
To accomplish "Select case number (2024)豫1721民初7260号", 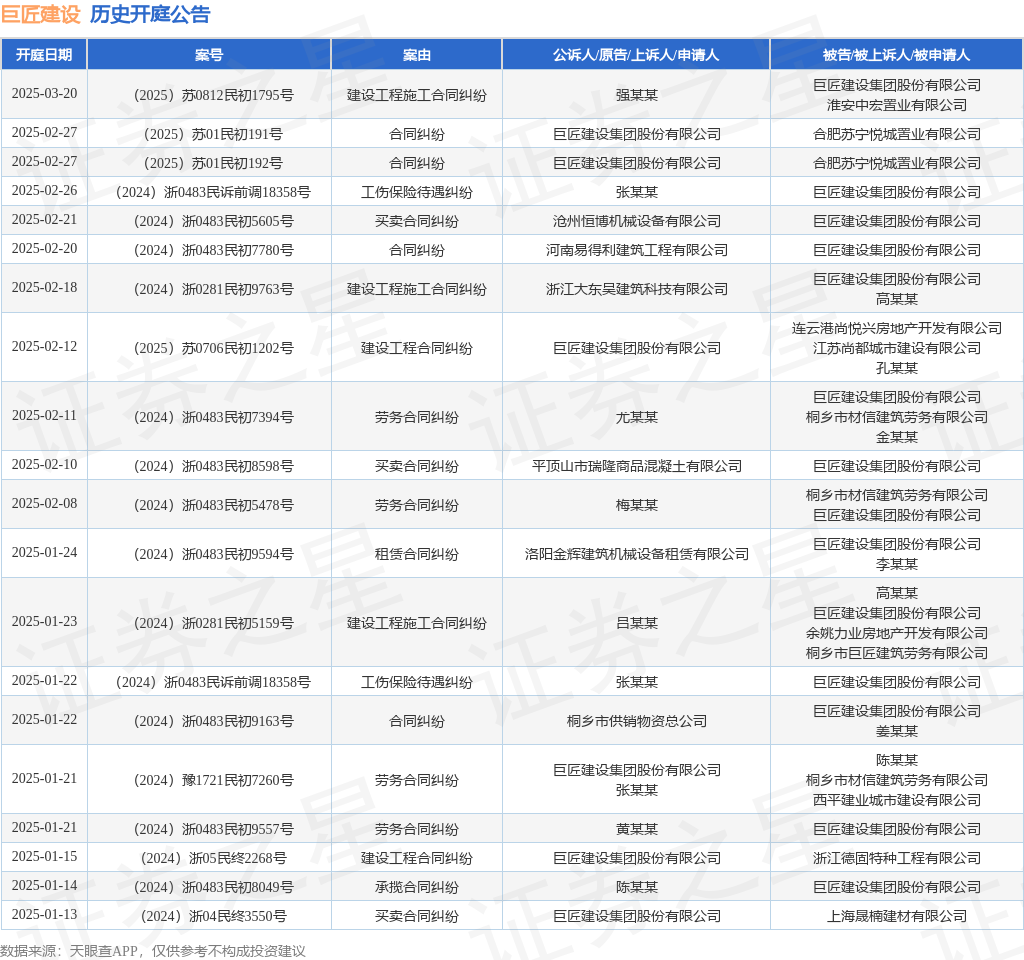I will tap(214, 780).
